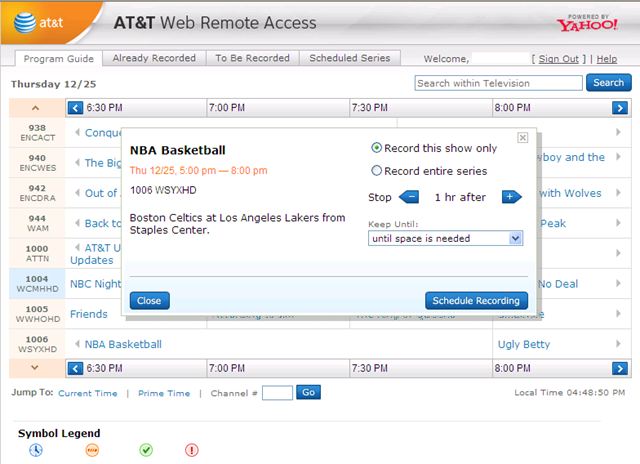Click right arrow on 942 ENCDRA row

618,193
